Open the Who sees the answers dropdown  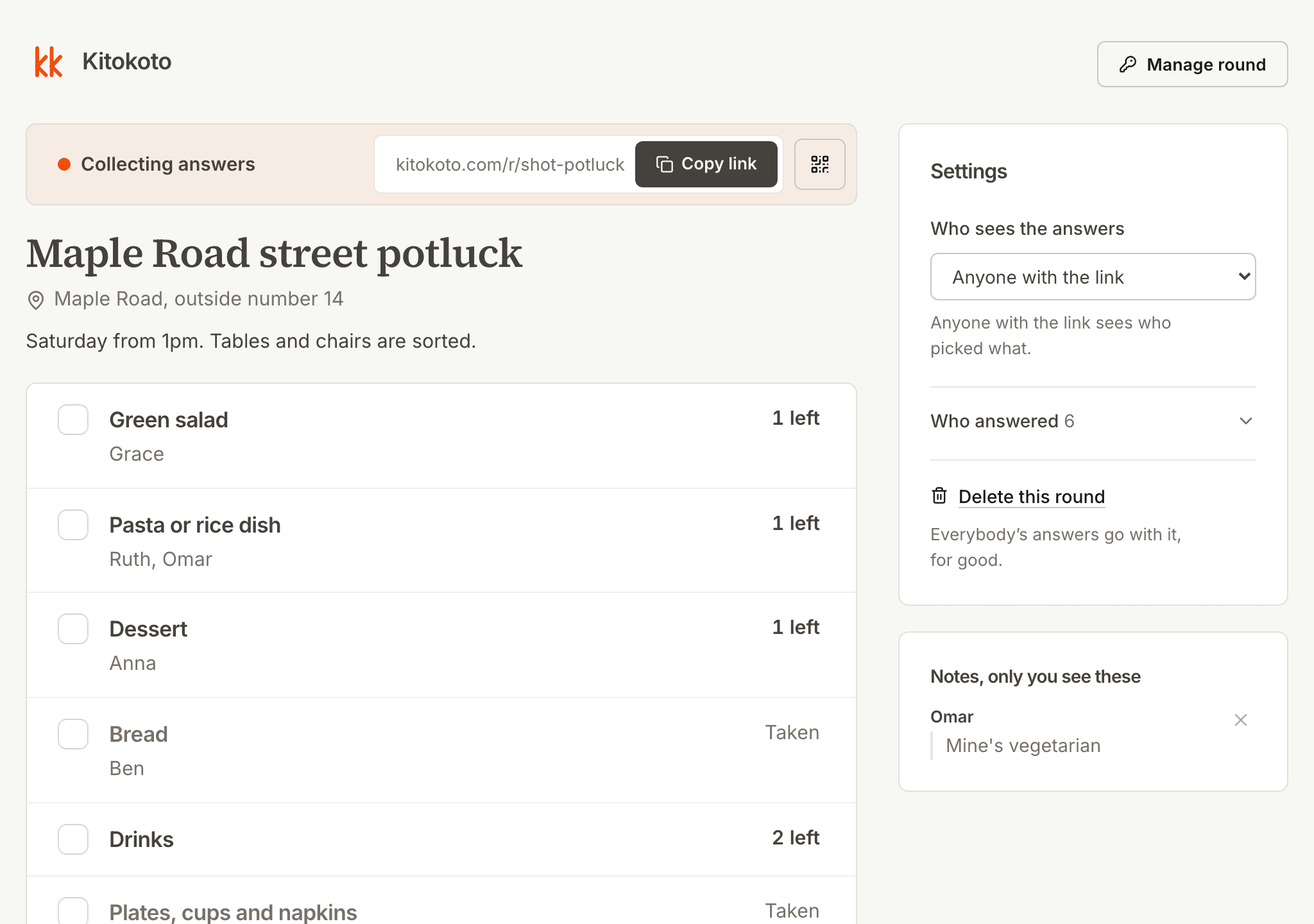(x=1093, y=277)
